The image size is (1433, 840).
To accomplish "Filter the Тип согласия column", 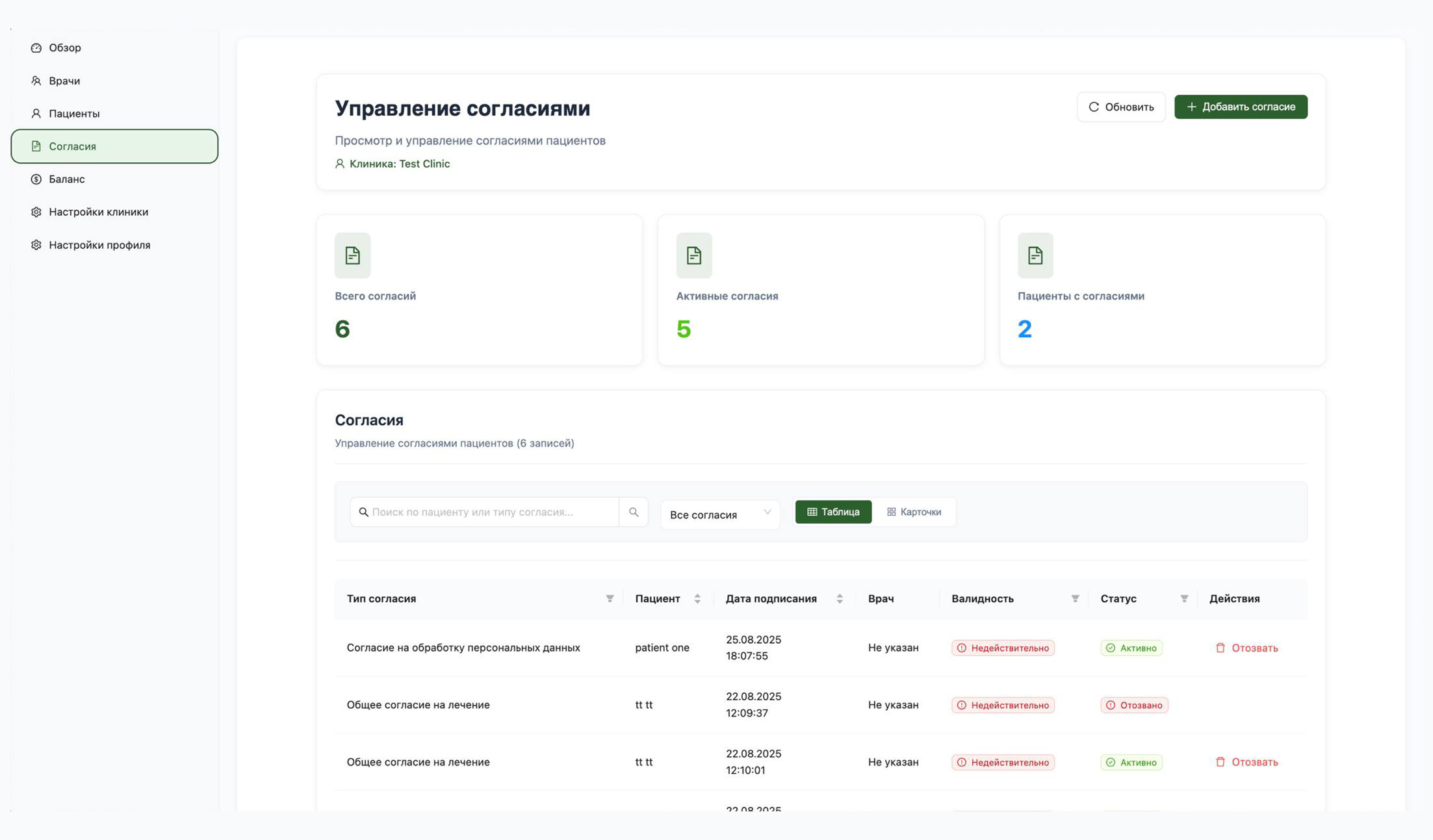I will [610, 598].
